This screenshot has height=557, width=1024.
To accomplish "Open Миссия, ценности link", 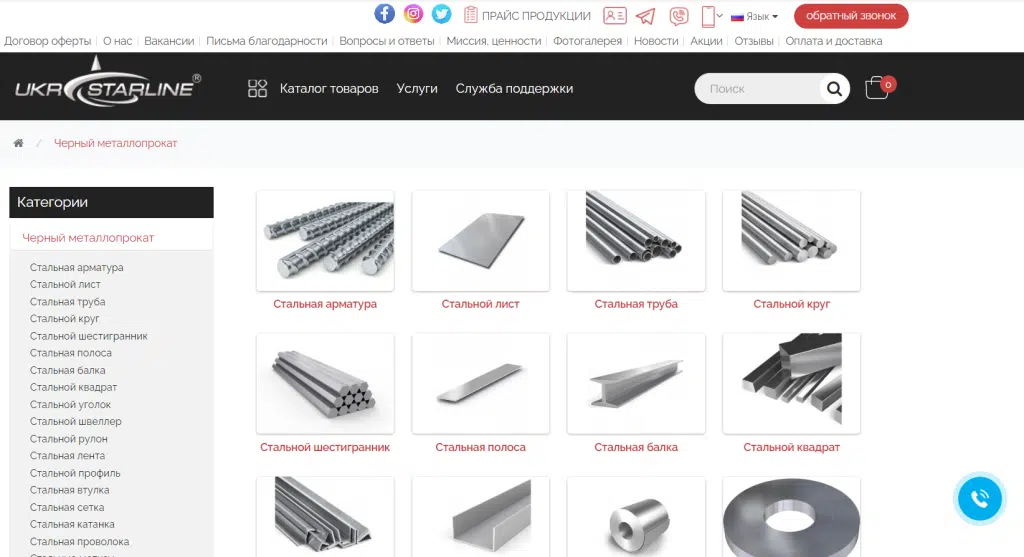I will pyautogui.click(x=494, y=40).
